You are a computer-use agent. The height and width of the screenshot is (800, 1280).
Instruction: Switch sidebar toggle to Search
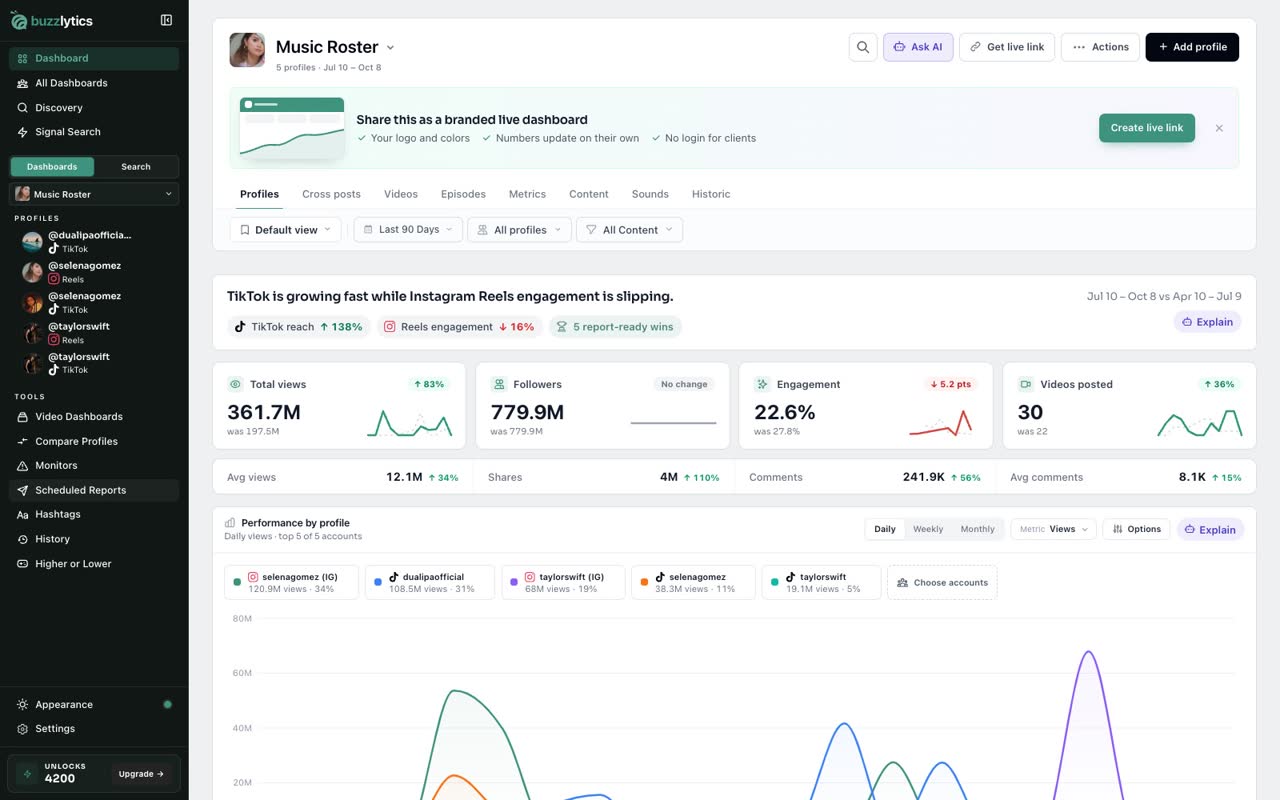click(x=136, y=167)
